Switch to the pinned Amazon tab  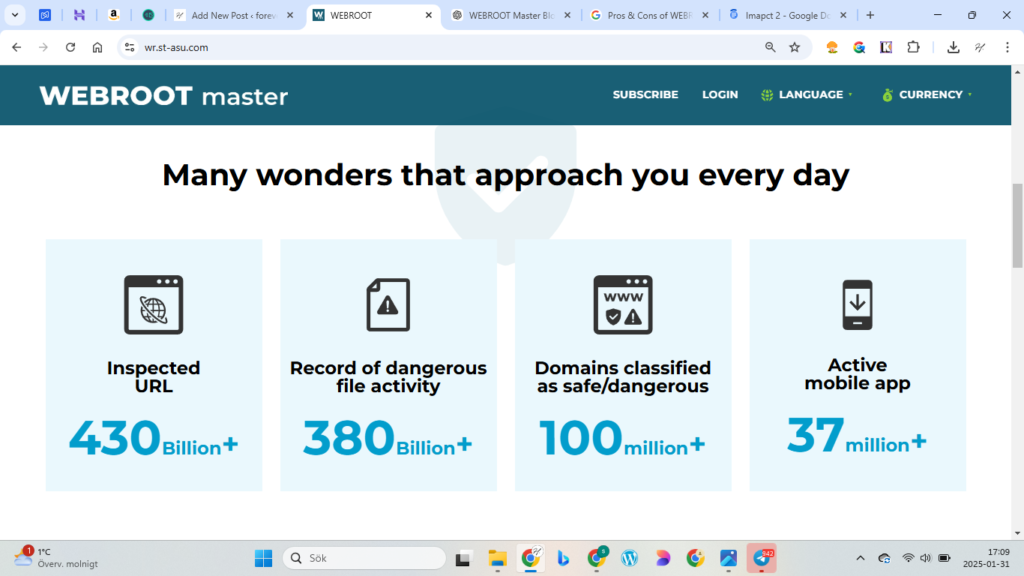(x=114, y=15)
